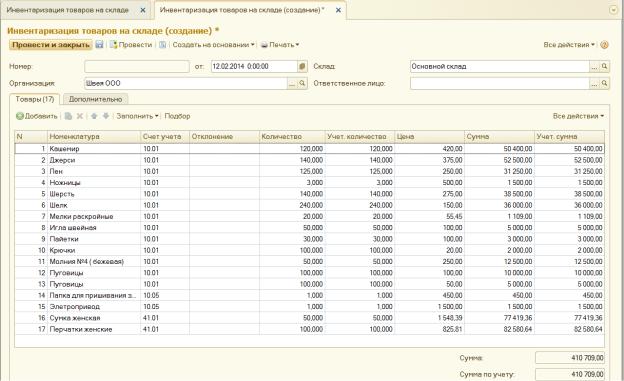Viewport: 624px width, 381px height.
Task: Click the Учет. количество column header
Action: pos(360,137)
